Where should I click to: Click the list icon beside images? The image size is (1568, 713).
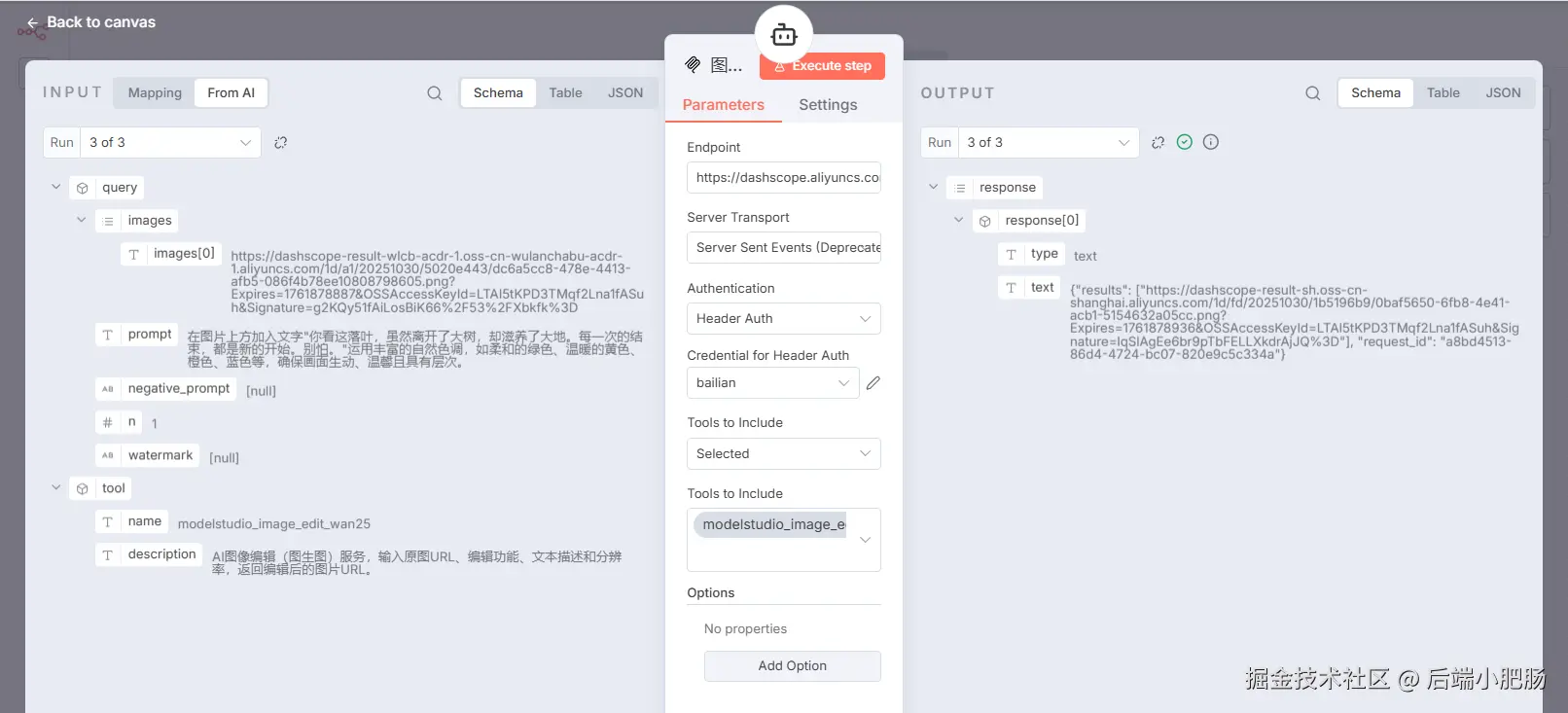[x=108, y=221]
